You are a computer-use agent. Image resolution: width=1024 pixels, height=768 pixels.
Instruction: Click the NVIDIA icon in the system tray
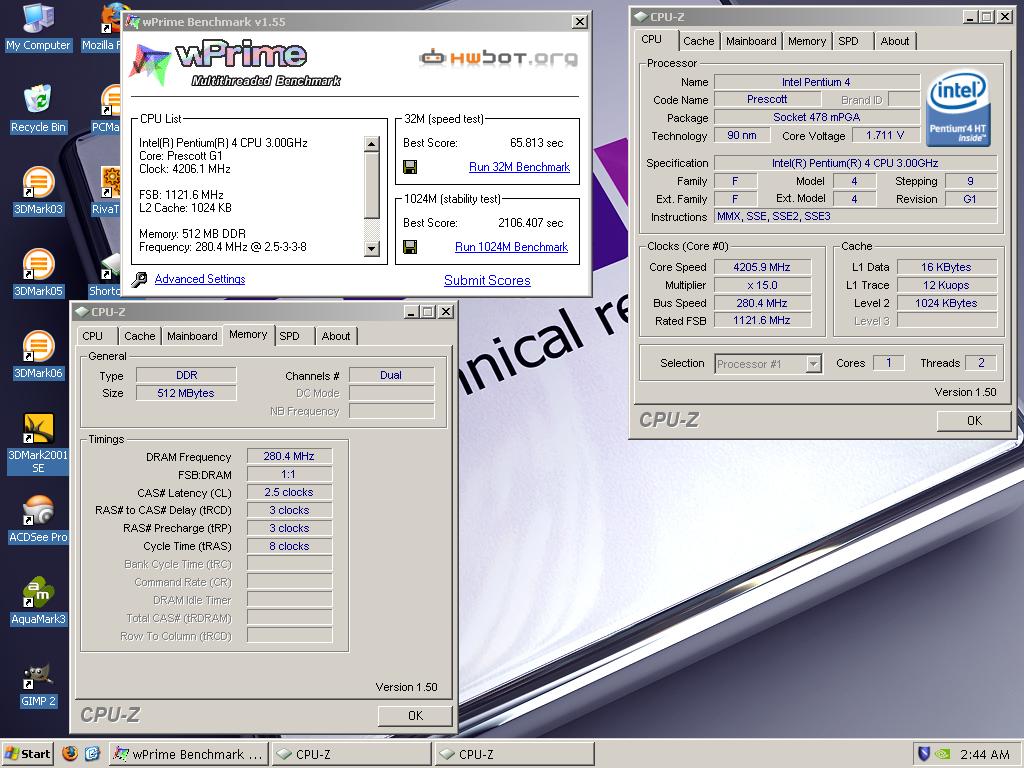(x=941, y=754)
